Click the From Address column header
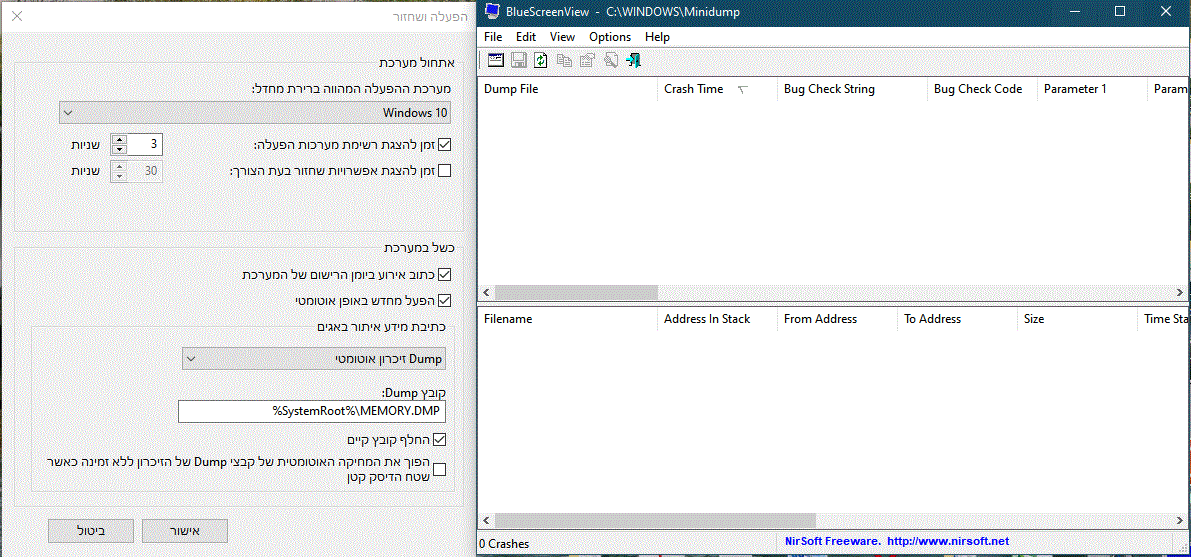Viewport: 1191px width, 557px height. click(x=838, y=319)
